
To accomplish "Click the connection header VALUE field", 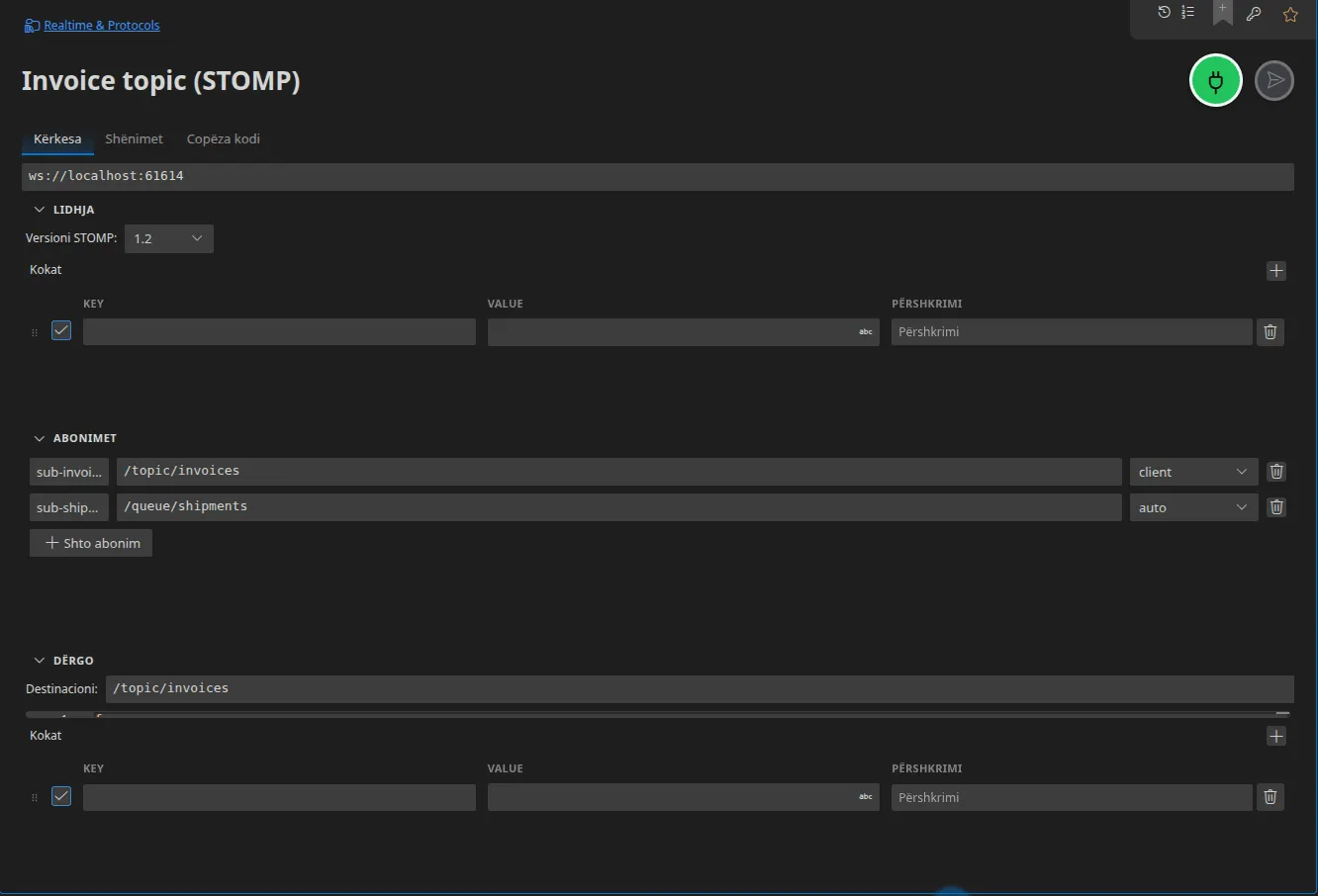I will point(683,332).
